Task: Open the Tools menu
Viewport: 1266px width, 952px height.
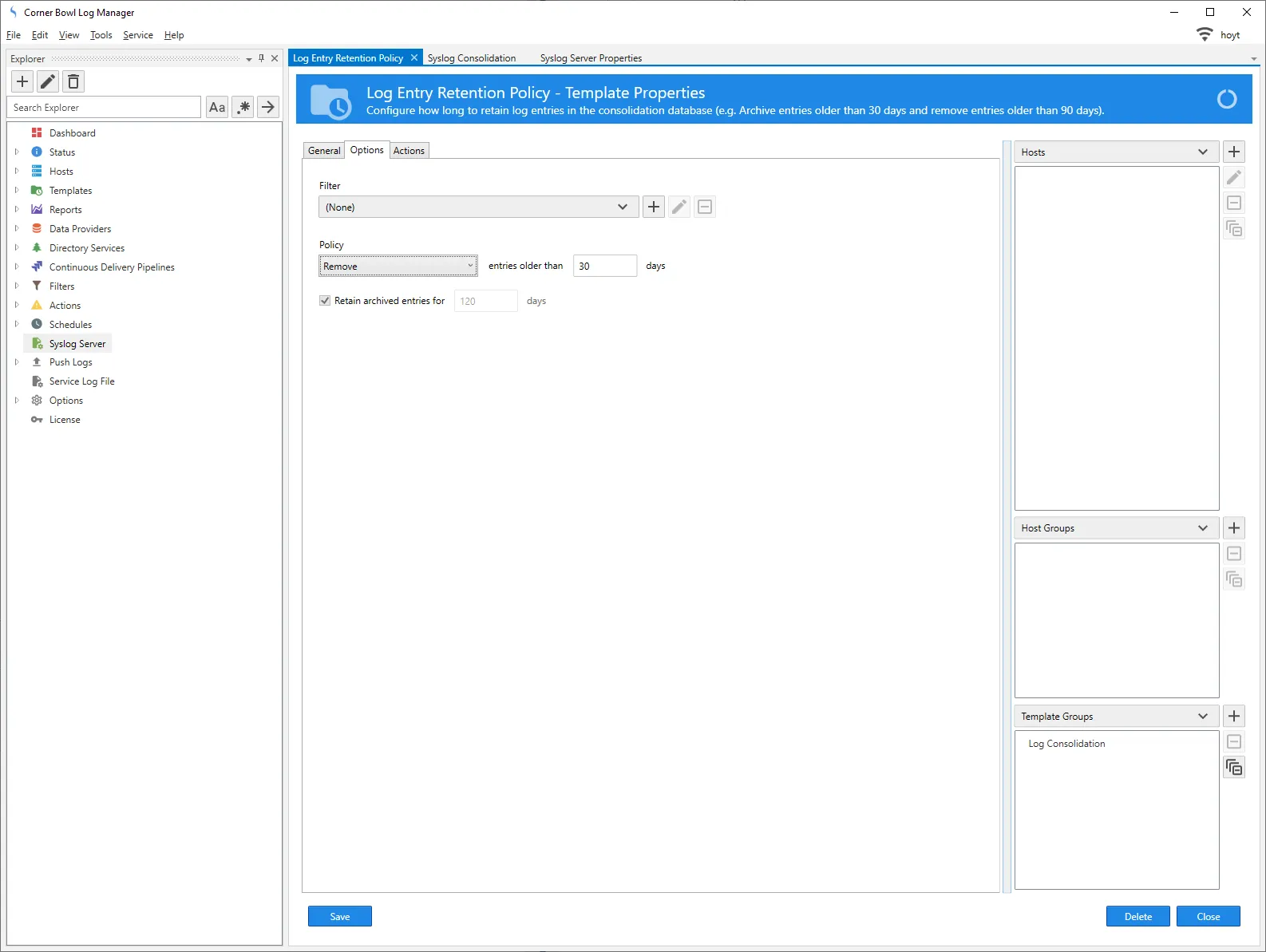Action: click(101, 35)
